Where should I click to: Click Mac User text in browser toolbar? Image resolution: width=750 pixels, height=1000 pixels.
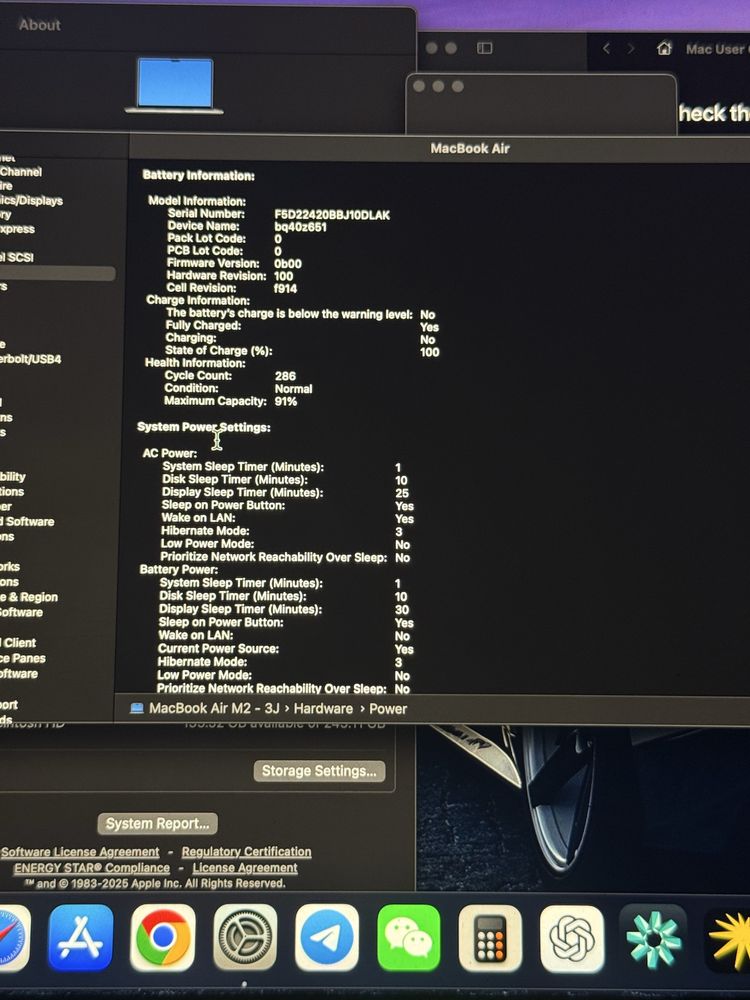coord(716,49)
